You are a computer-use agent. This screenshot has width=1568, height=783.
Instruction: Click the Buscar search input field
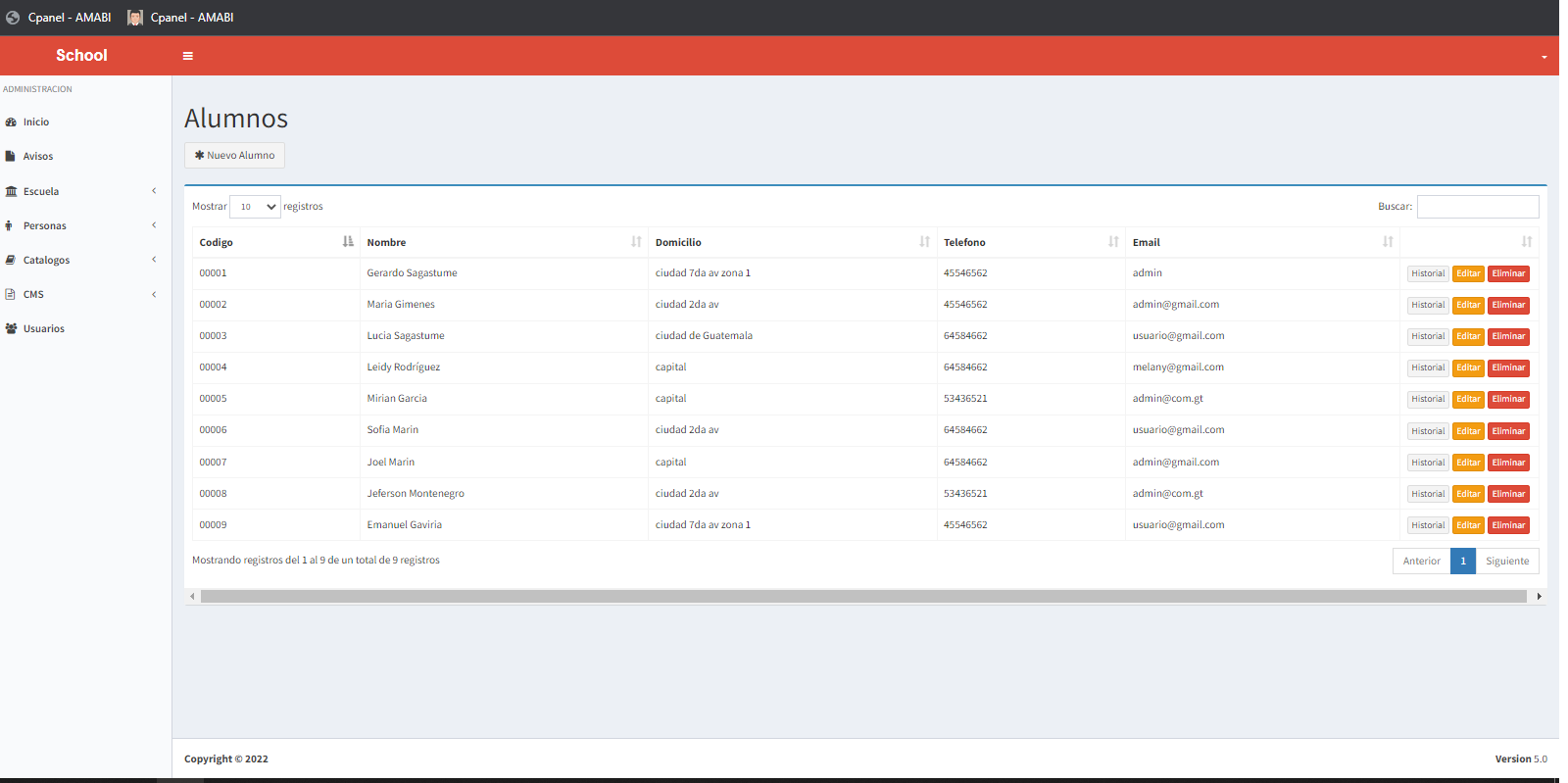pos(1478,207)
